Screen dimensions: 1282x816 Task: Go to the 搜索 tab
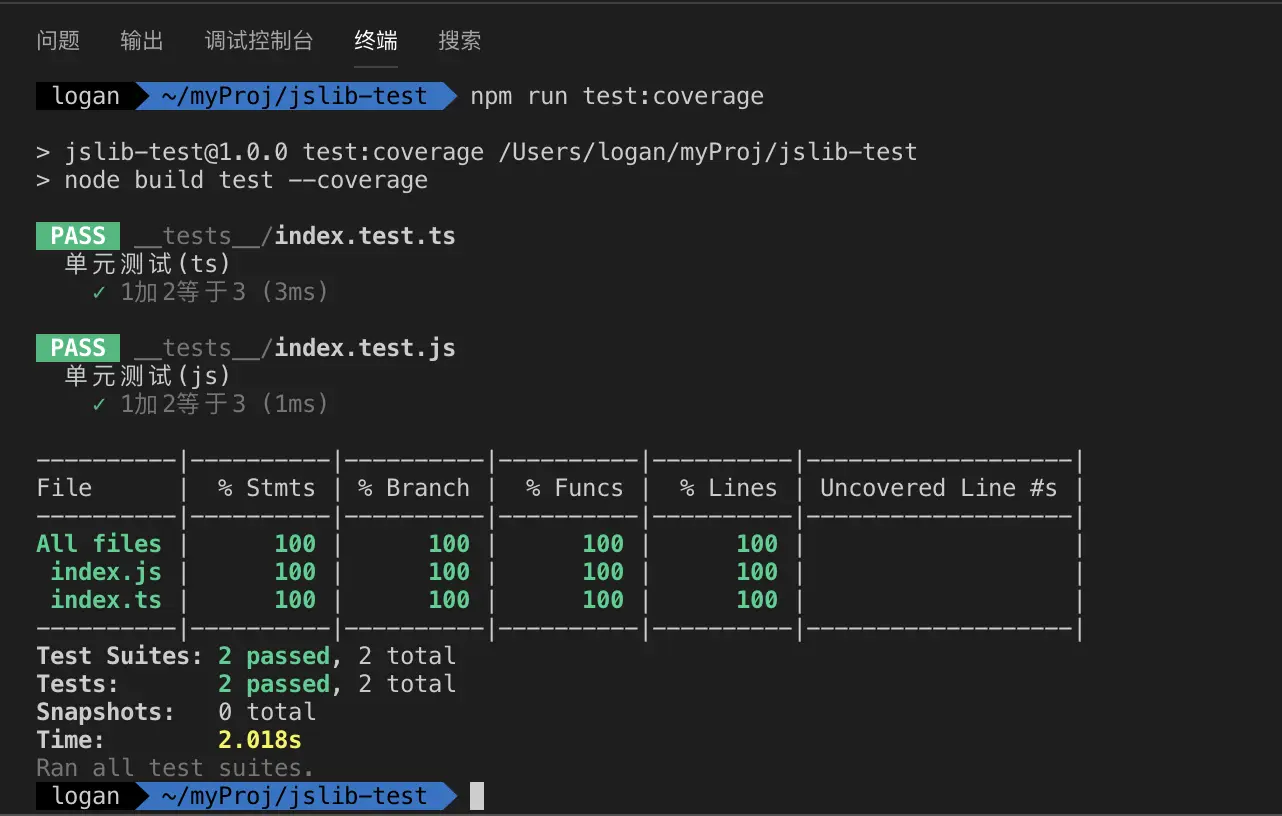tap(460, 41)
